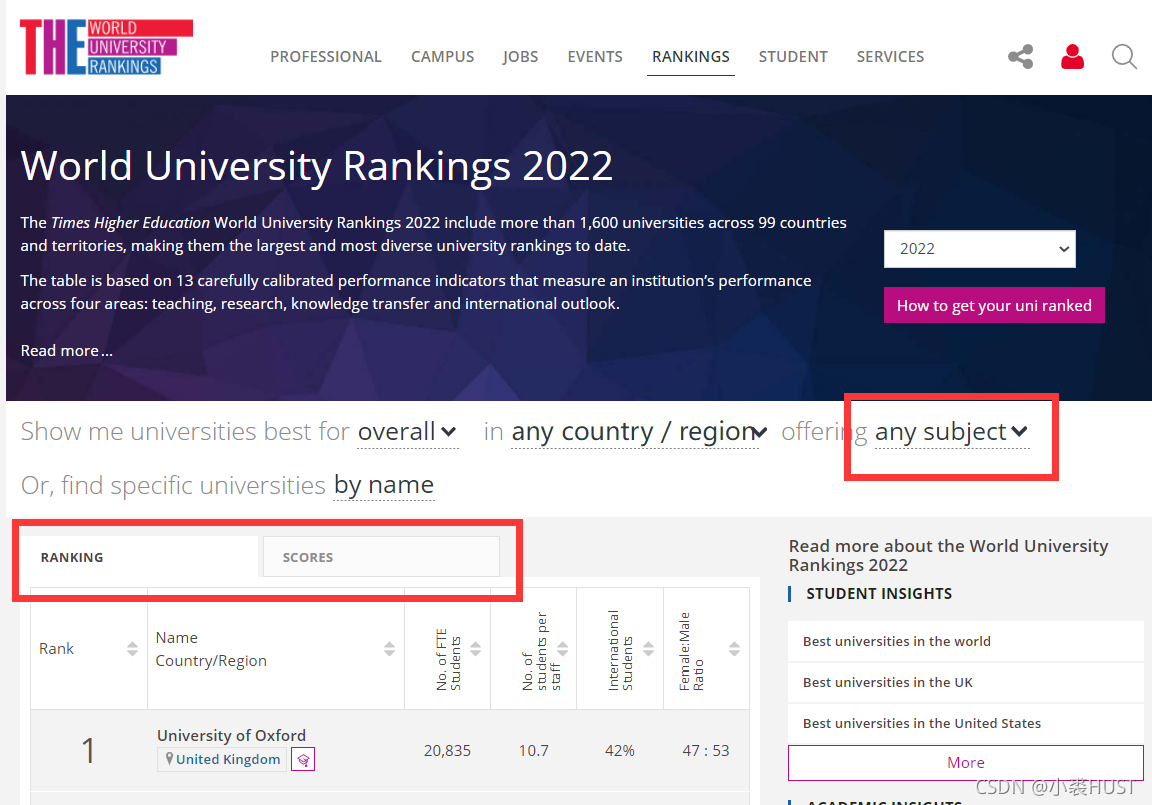The width and height of the screenshot is (1152, 805).
Task: Click the 'STUDENT INSIGHTS' heading
Action: click(x=879, y=593)
